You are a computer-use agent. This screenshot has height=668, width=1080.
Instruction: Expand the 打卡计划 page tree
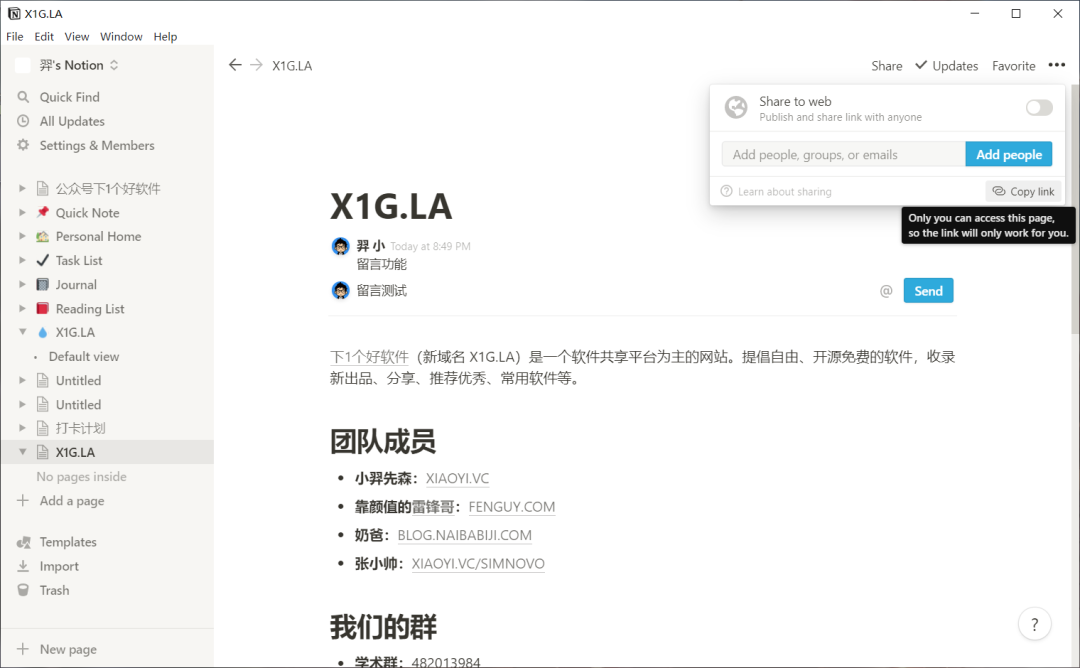click(x=22, y=428)
